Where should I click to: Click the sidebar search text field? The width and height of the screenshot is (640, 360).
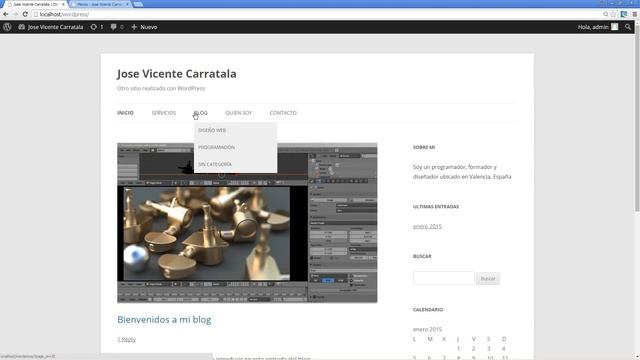click(444, 278)
